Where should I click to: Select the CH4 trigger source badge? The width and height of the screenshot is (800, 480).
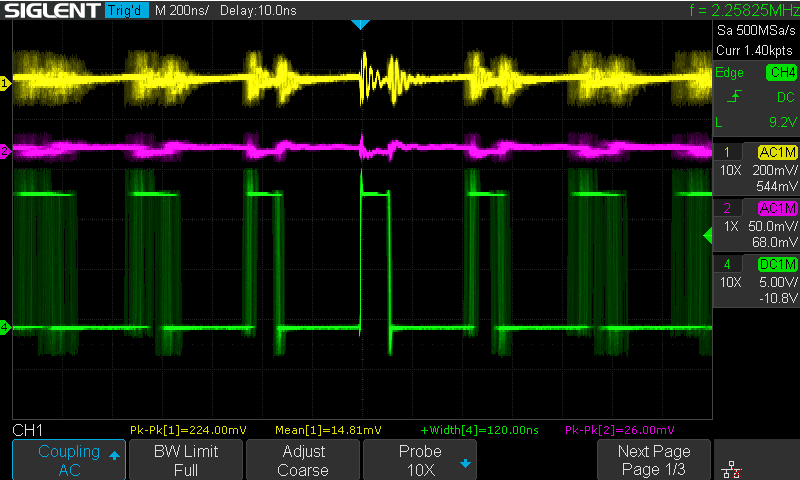[x=781, y=72]
